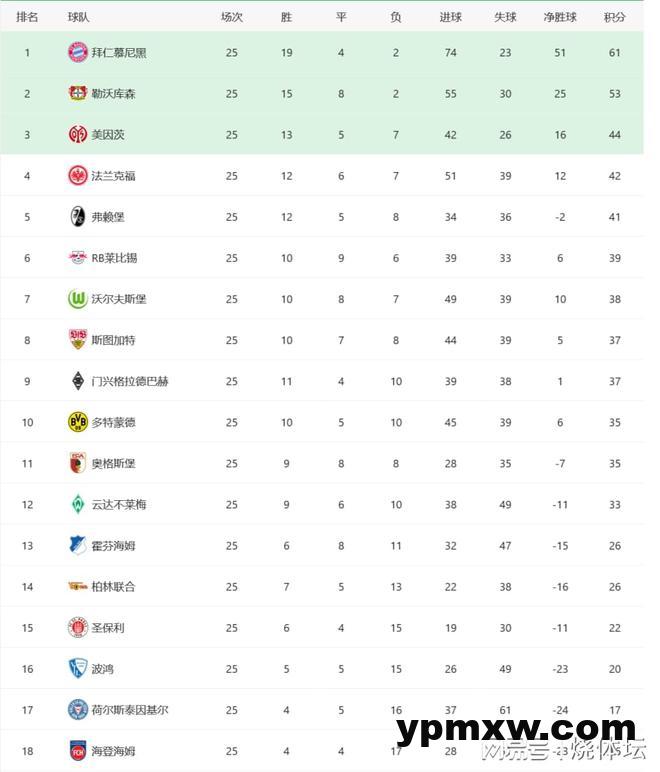Viewport: 660px width, 772px height.
Task: Click the 奥格斯堡 team name
Action: point(113,463)
